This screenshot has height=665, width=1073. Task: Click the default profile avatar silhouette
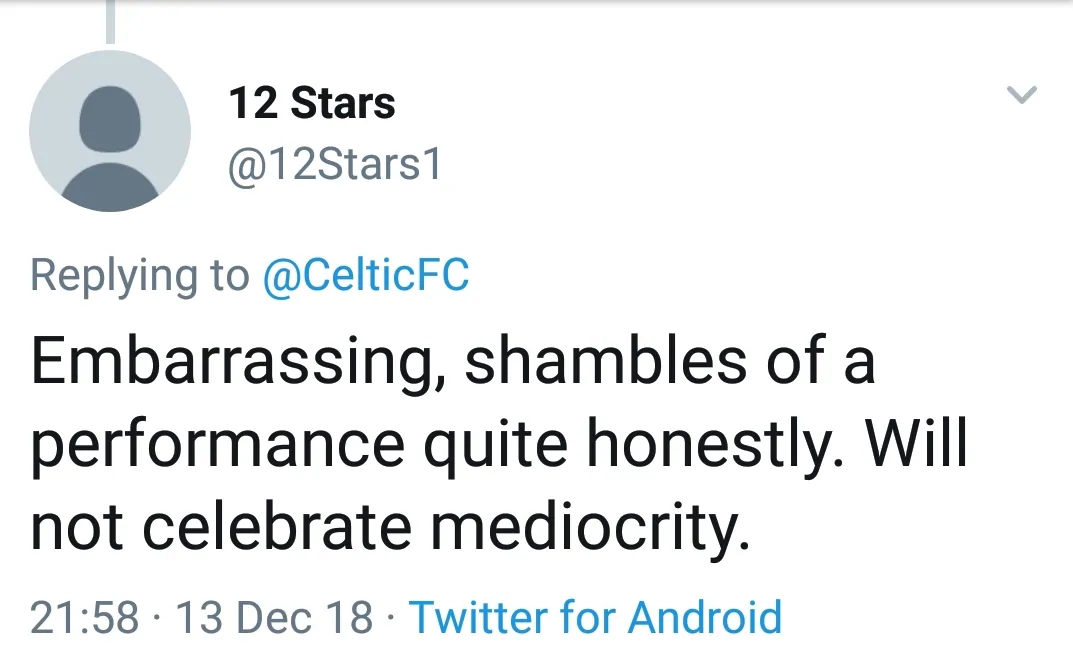point(110,131)
